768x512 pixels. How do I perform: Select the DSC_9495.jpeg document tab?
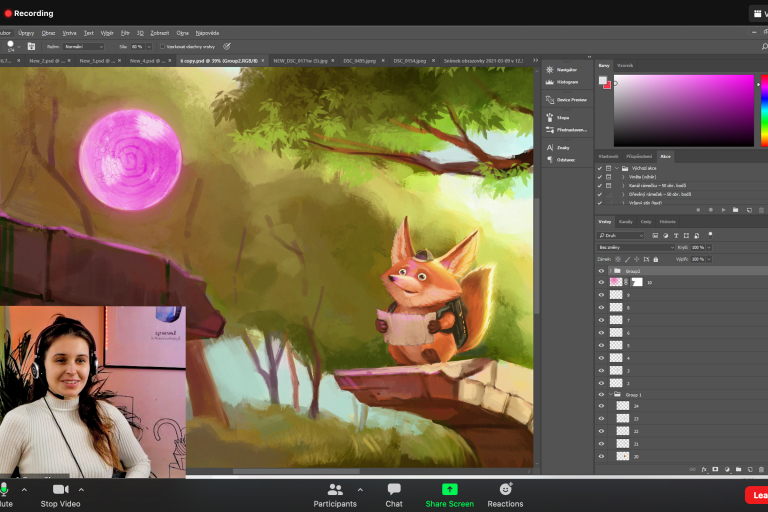tap(359, 61)
